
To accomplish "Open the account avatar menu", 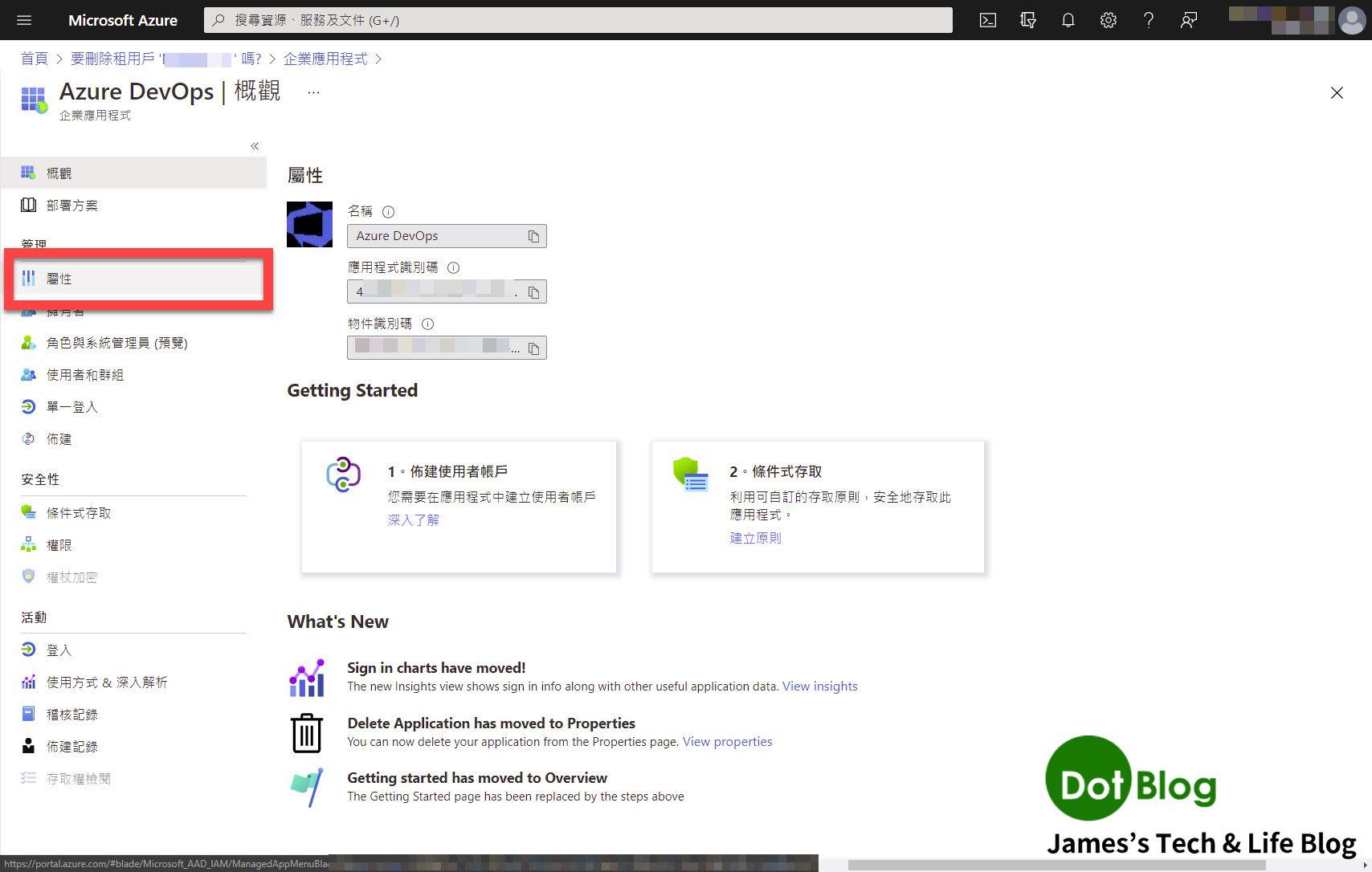I will [1351, 20].
